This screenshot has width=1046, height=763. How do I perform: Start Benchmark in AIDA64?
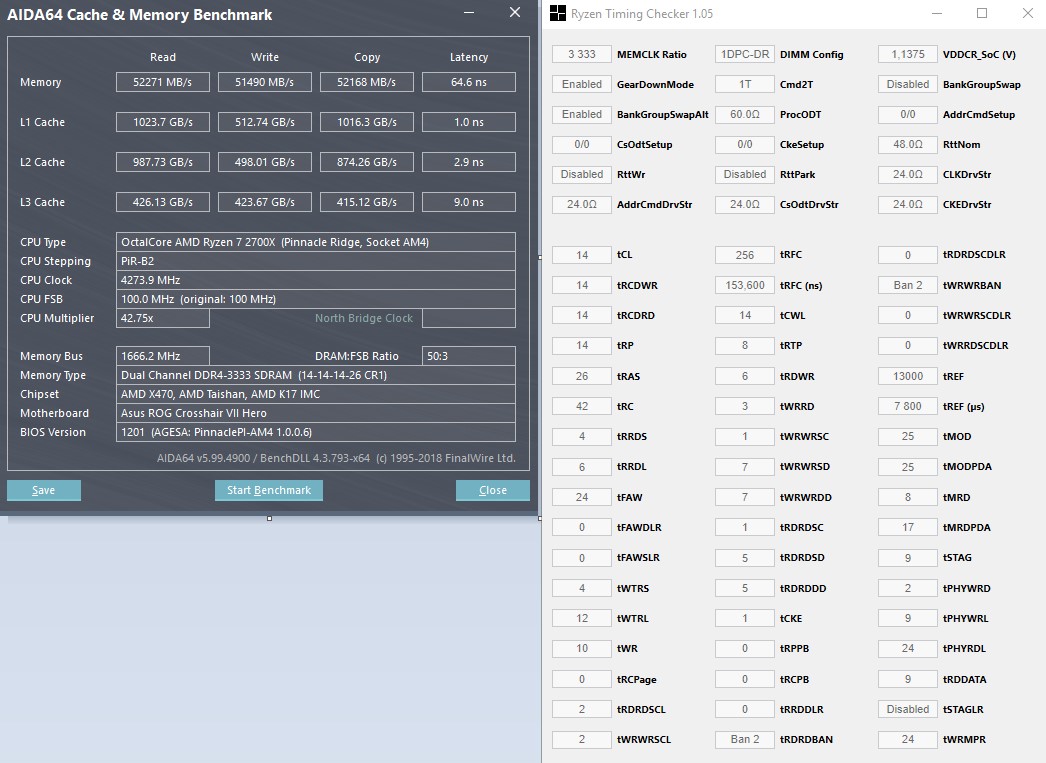(269, 490)
